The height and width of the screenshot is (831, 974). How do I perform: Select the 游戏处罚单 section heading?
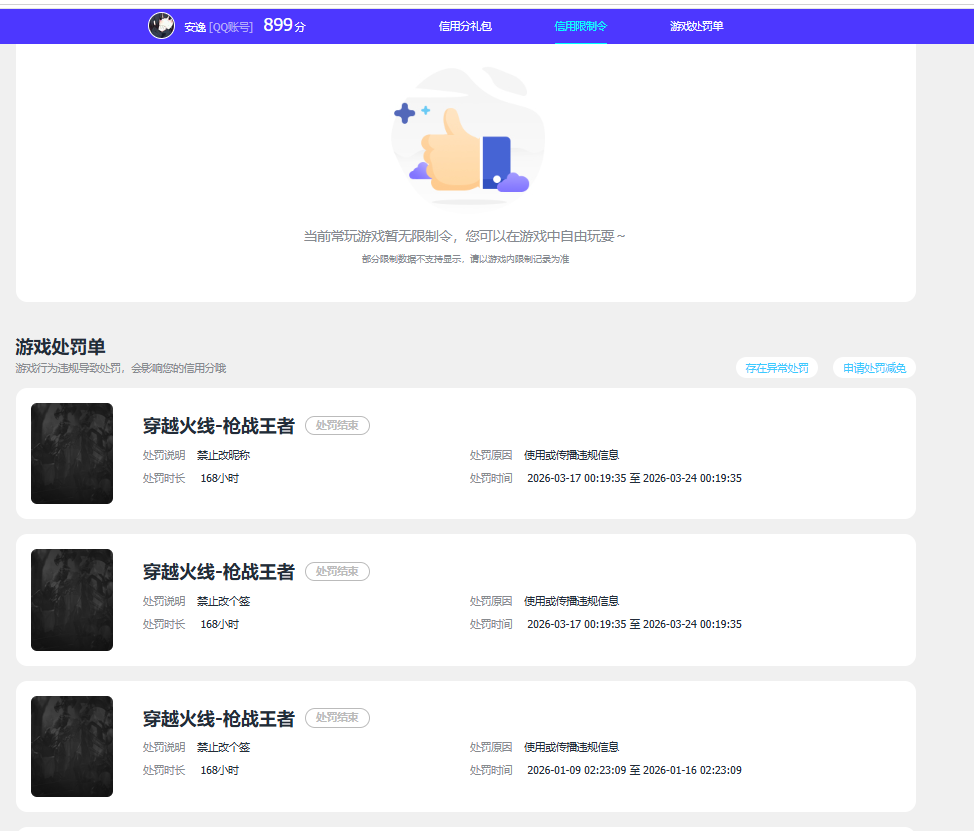coord(60,347)
